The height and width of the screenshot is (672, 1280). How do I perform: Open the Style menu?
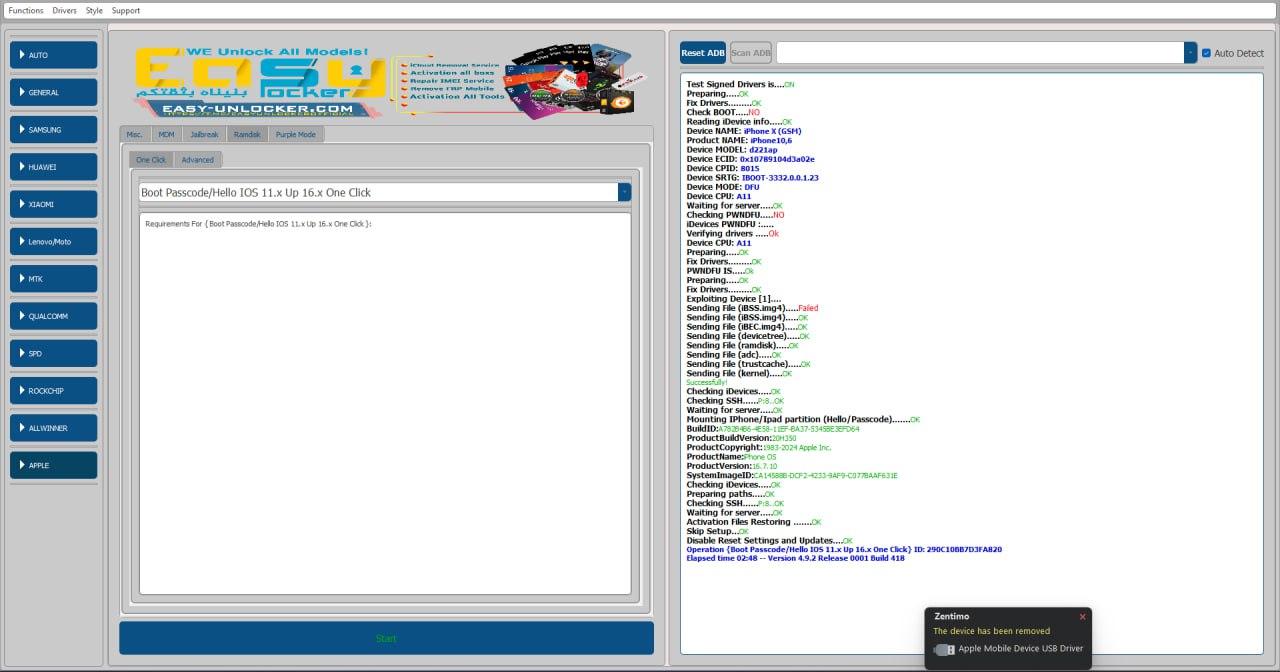[x=94, y=10]
